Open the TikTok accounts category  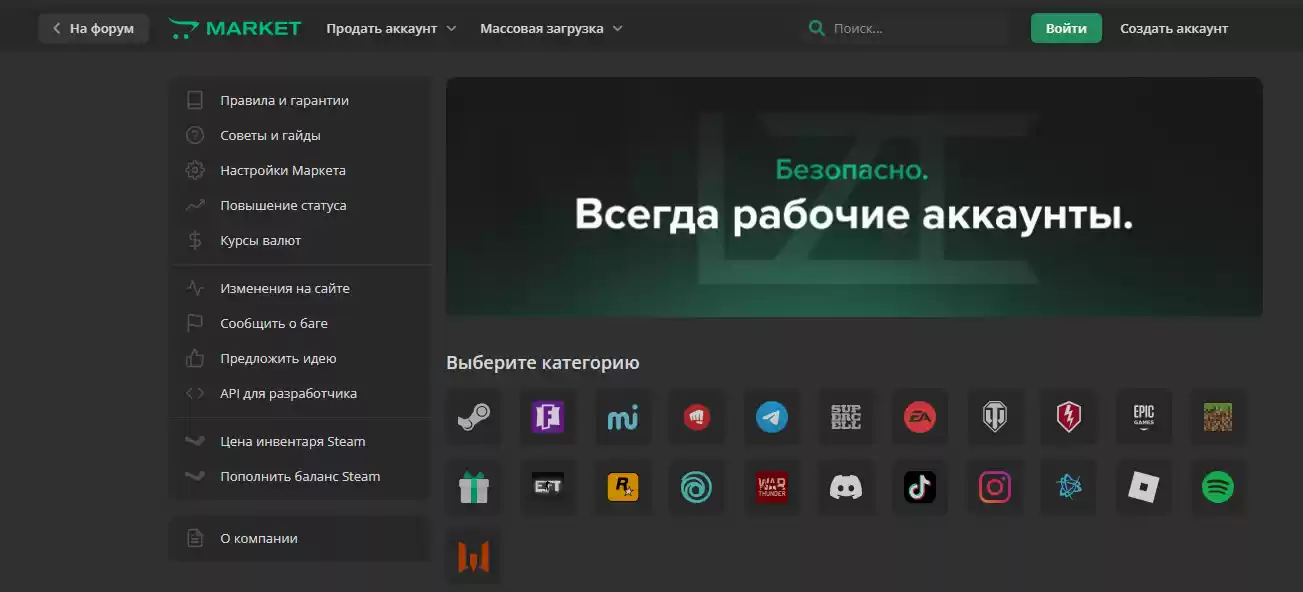[x=920, y=487]
